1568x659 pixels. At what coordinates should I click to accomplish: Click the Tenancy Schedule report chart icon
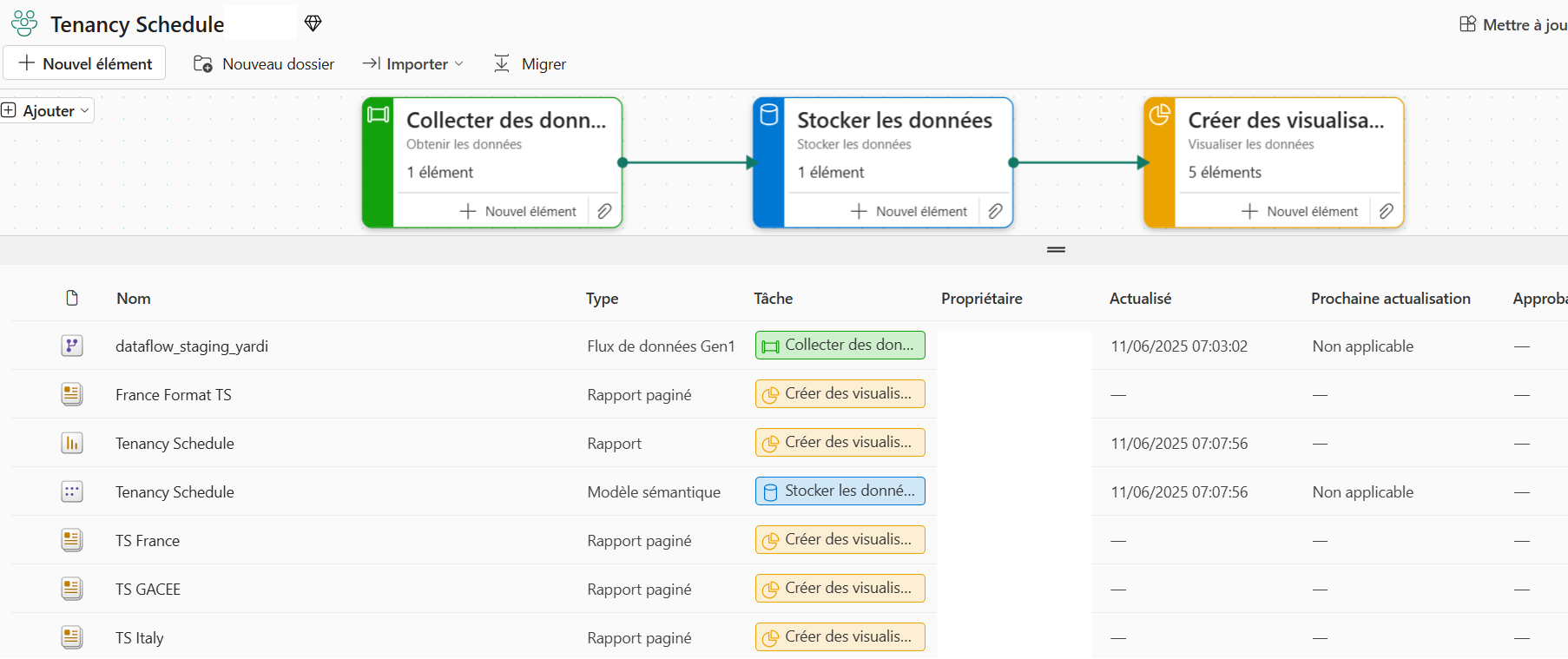[x=72, y=443]
